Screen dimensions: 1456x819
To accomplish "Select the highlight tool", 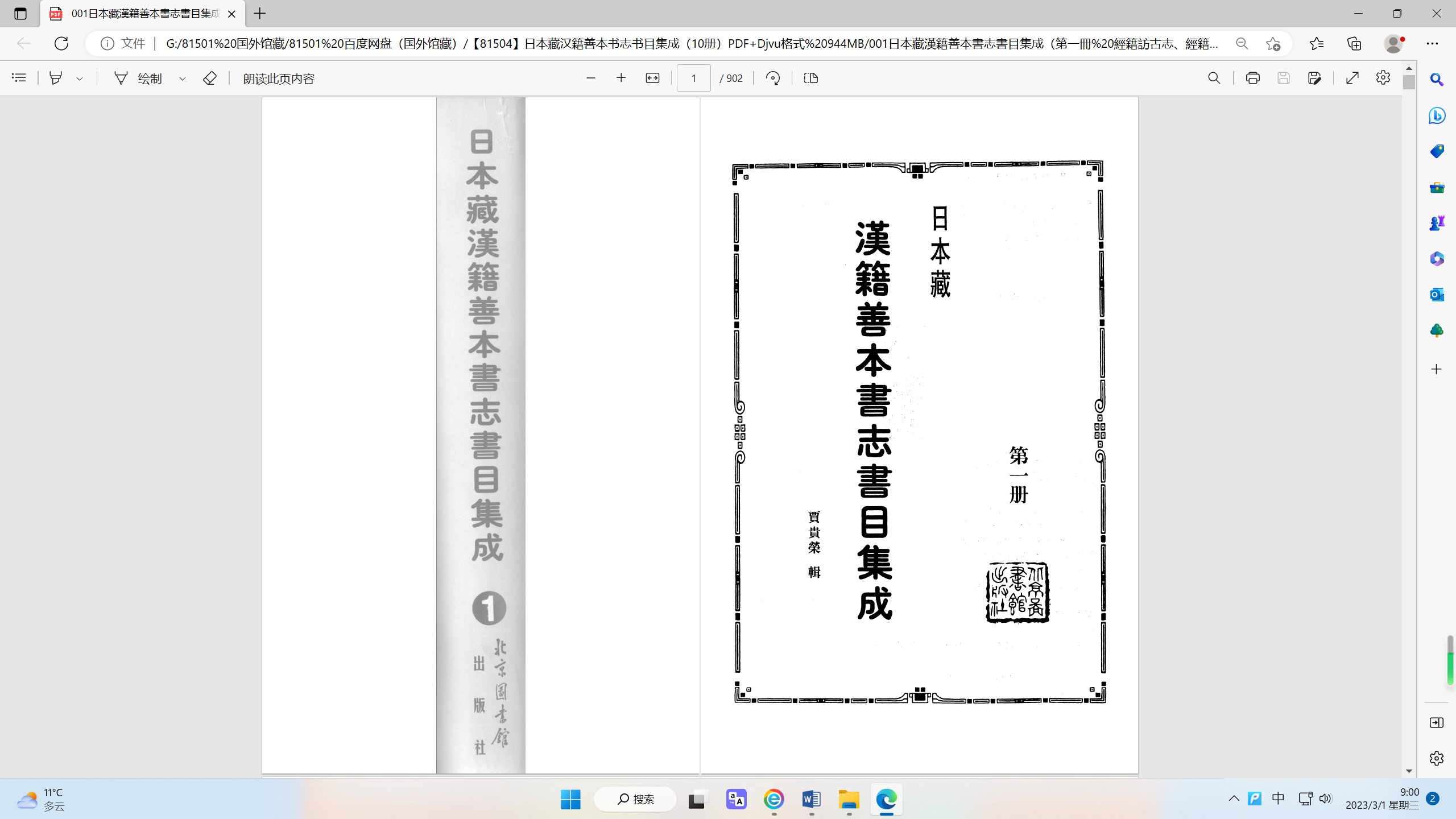I will point(56,78).
